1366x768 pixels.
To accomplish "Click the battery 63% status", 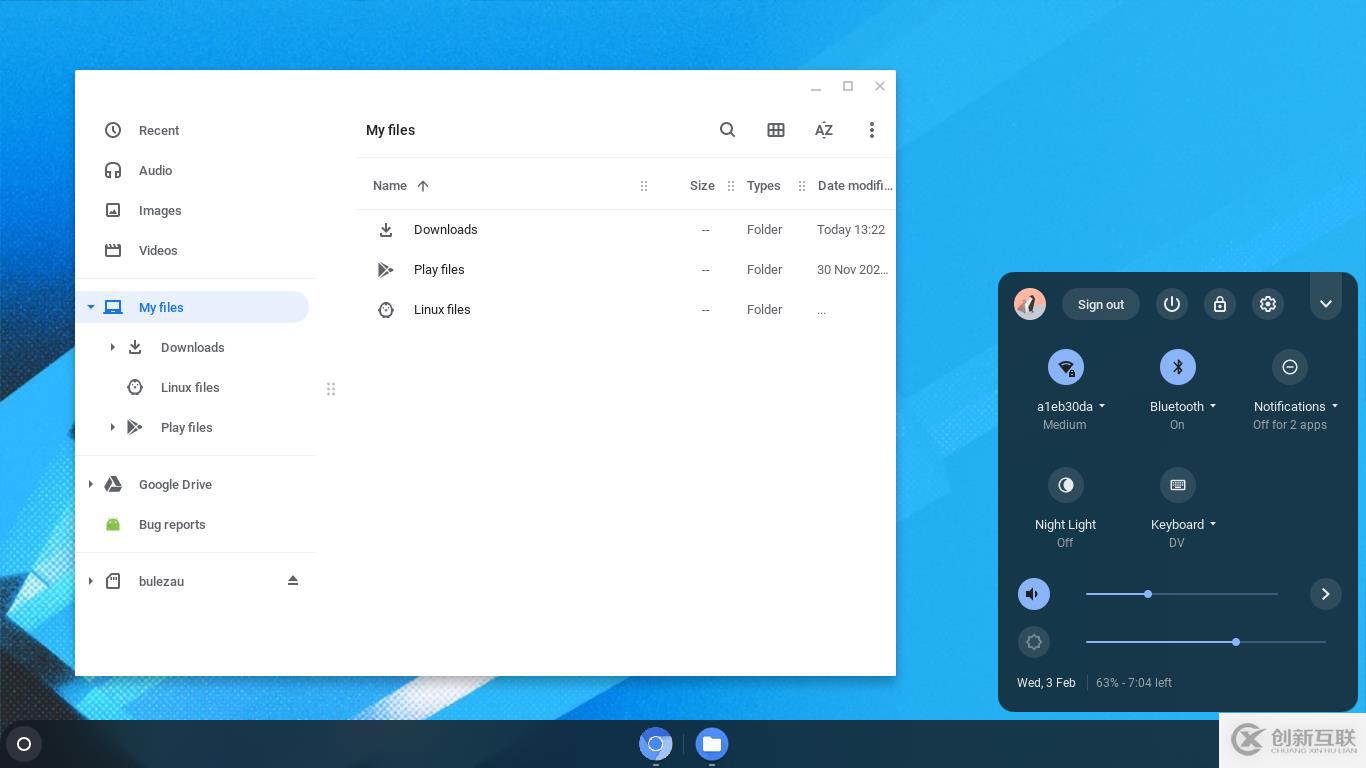I will [1134, 683].
